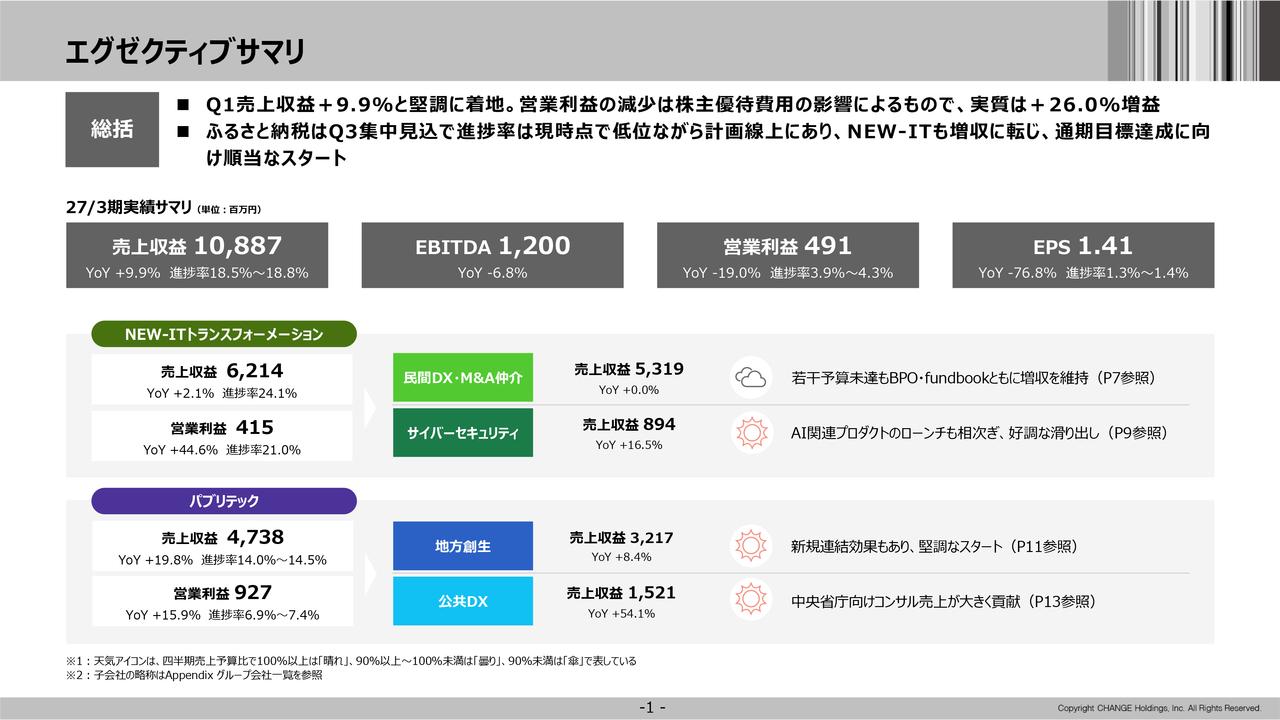Click the YoY +16.5% figure

click(629, 445)
